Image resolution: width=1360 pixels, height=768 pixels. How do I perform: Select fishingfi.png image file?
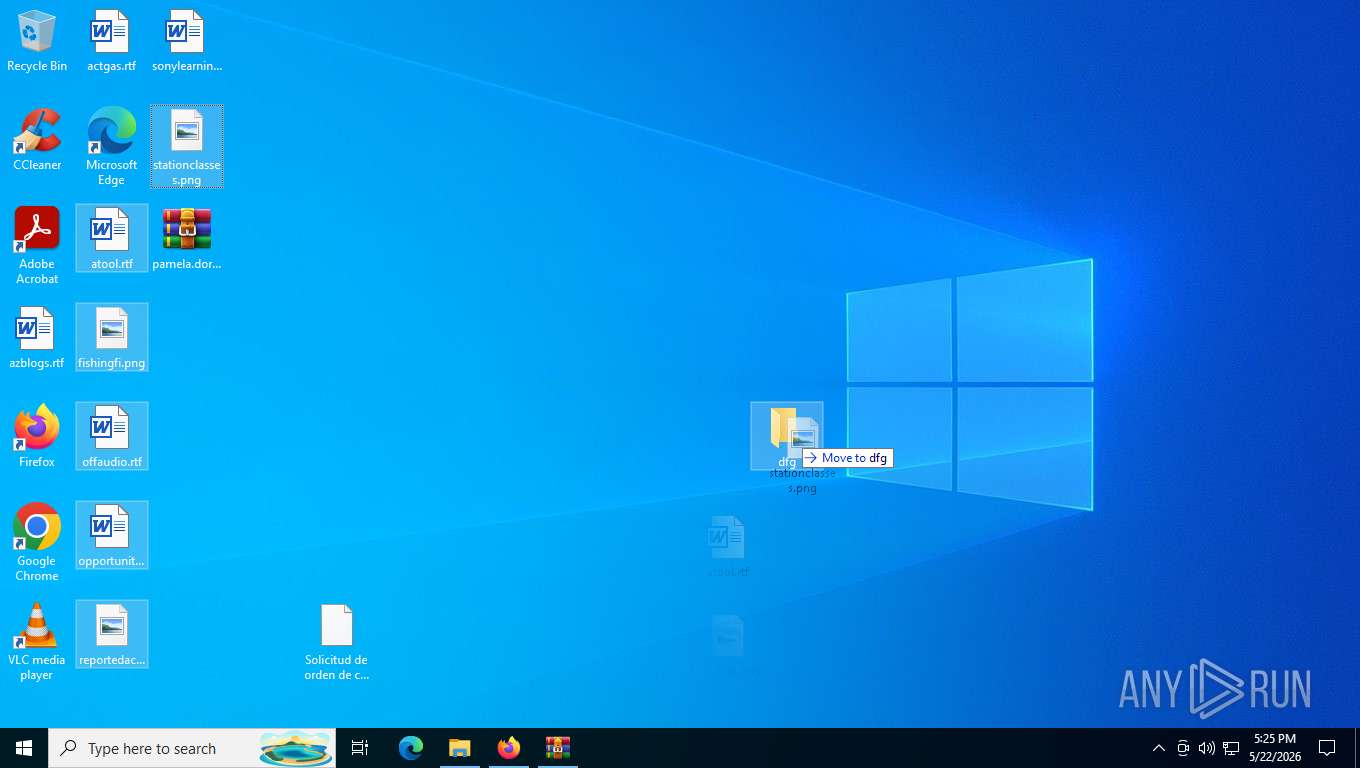(x=111, y=338)
